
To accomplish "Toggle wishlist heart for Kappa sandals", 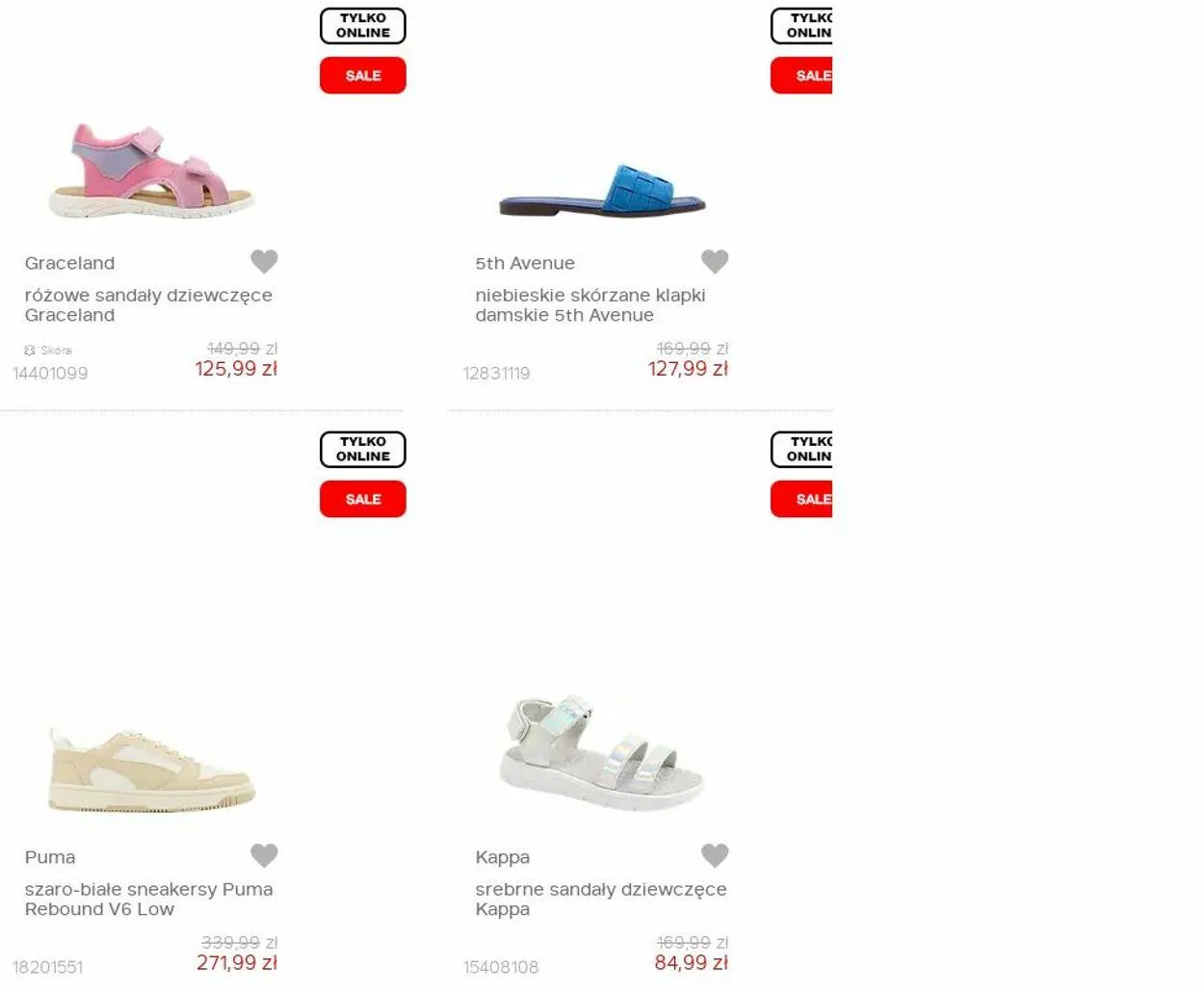I will [715, 855].
